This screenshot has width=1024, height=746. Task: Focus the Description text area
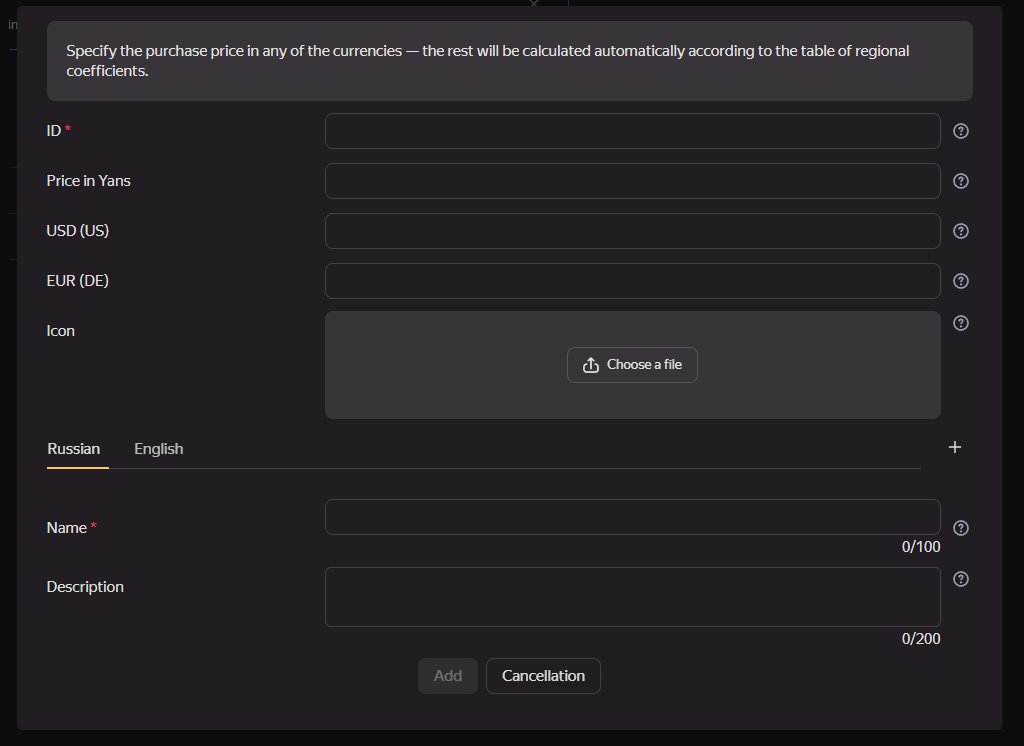[633, 597]
